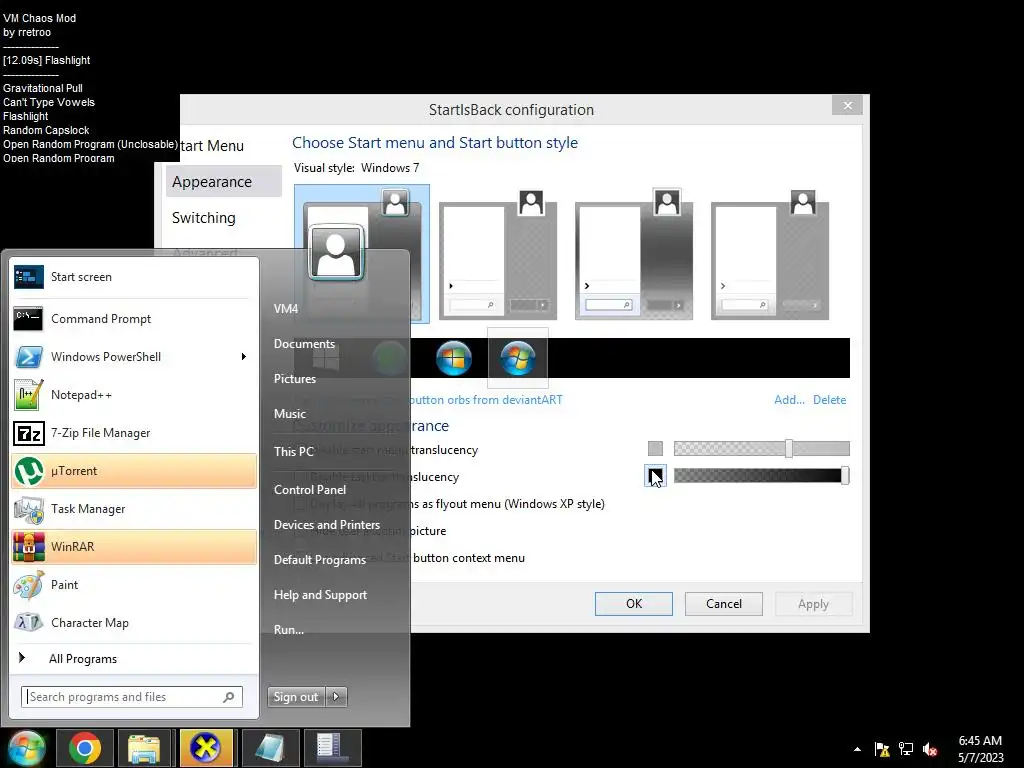Open Devices and Printers
This screenshot has height=768, width=1024.
tap(327, 525)
